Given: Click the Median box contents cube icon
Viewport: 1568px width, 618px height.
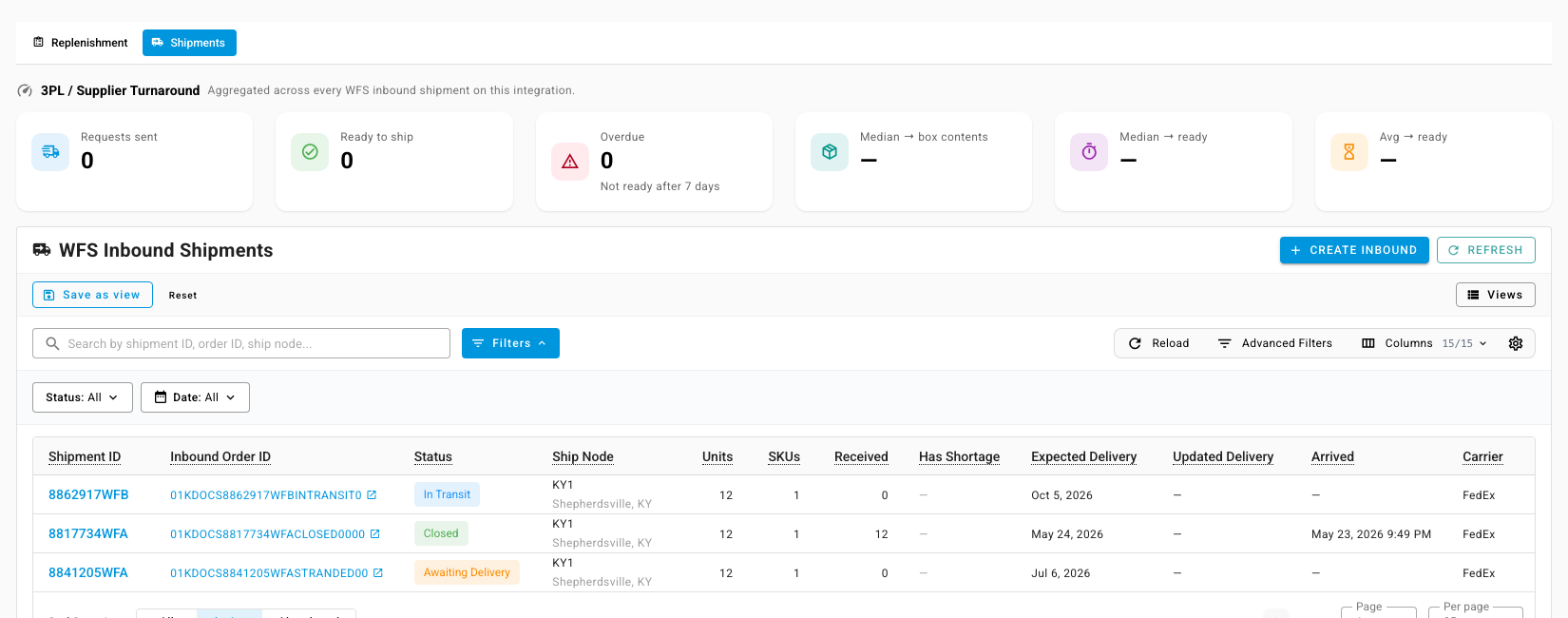Looking at the screenshot, I should 830,152.
